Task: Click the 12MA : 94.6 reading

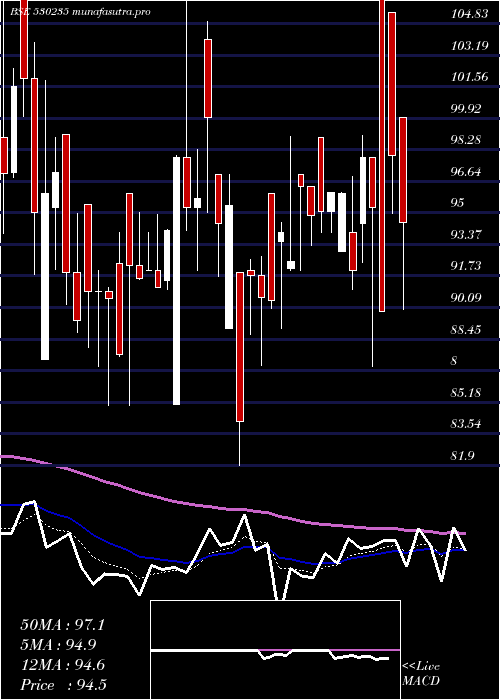Action: pyautogui.click(x=62, y=665)
